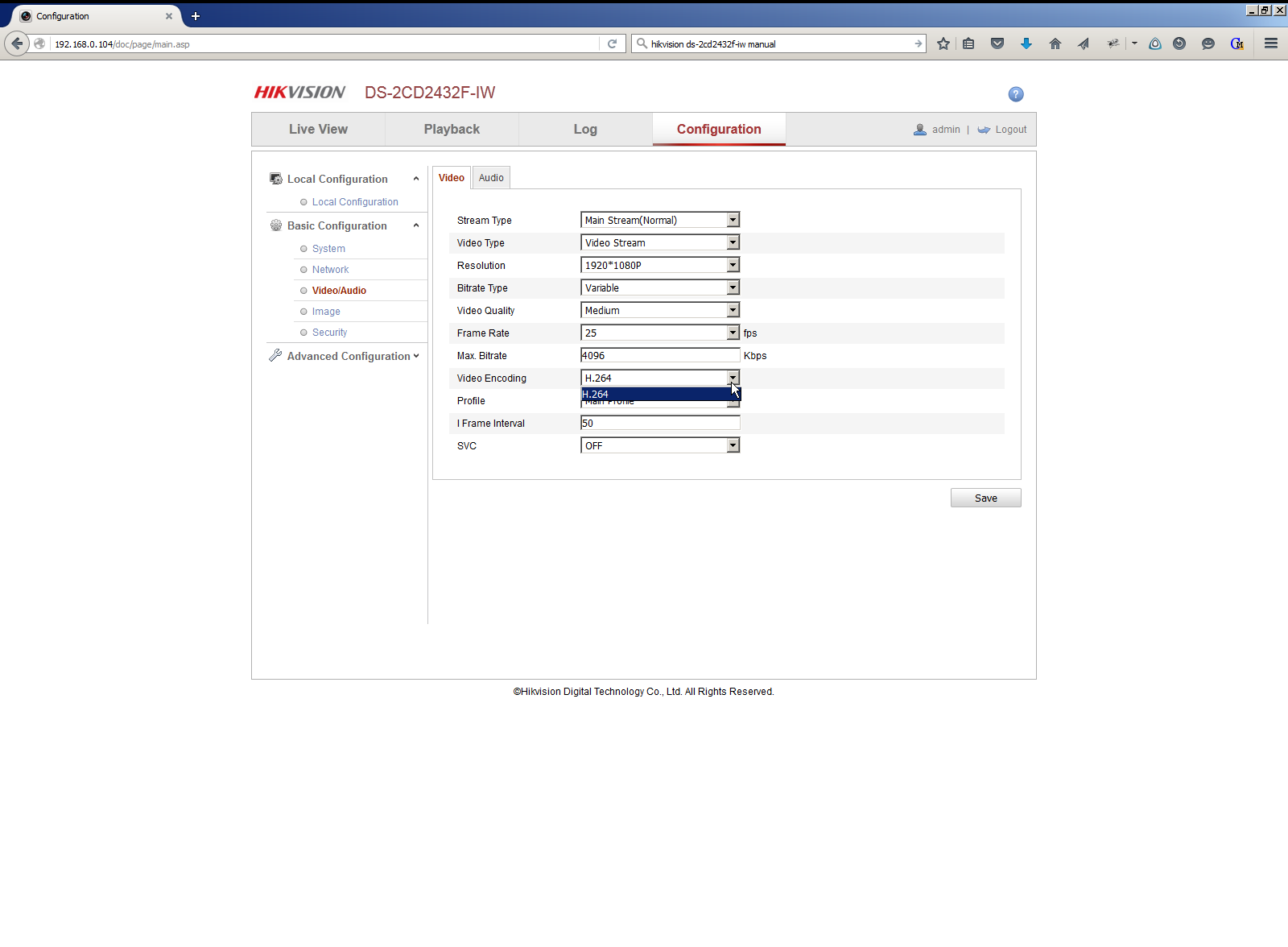This screenshot has width=1288, height=947.
Task: Click the Hikvision logo
Action: [x=299, y=93]
